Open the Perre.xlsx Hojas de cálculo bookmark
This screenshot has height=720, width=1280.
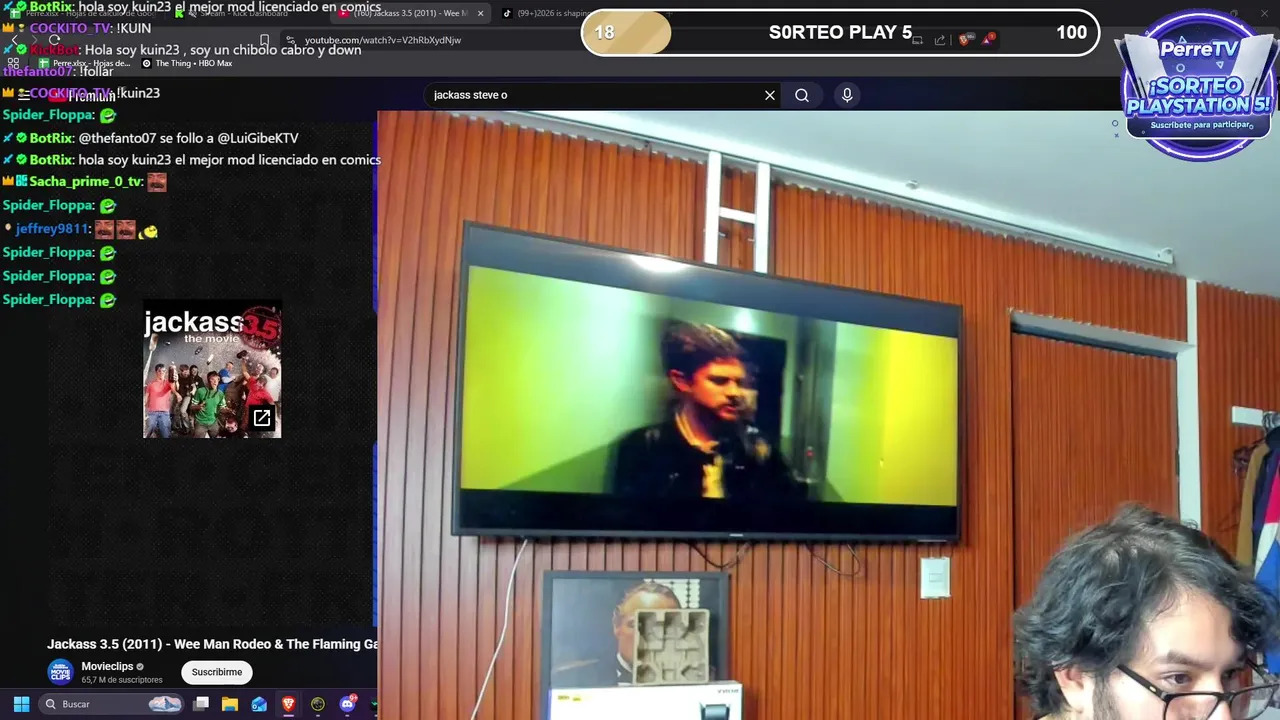(x=84, y=63)
